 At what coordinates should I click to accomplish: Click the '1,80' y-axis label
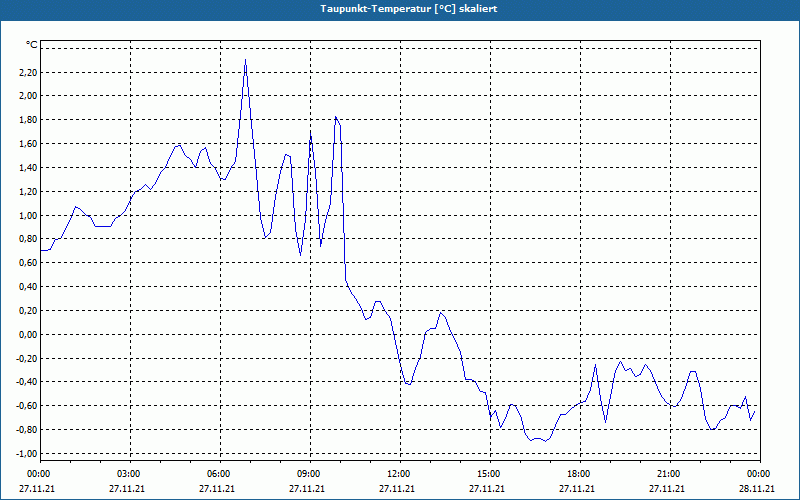pos(27,120)
